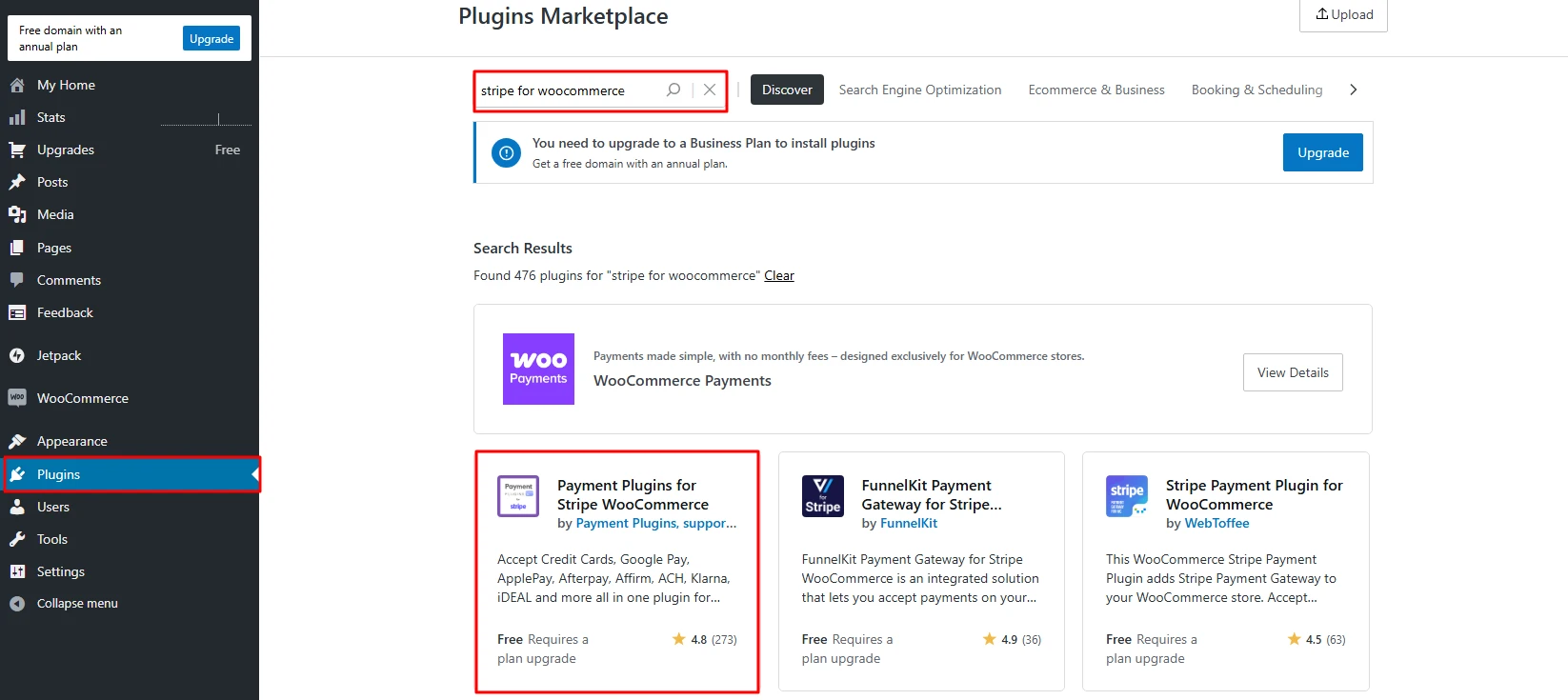This screenshot has width=1568, height=700.
Task: Open Appearance in the sidebar menu
Action: 71,441
